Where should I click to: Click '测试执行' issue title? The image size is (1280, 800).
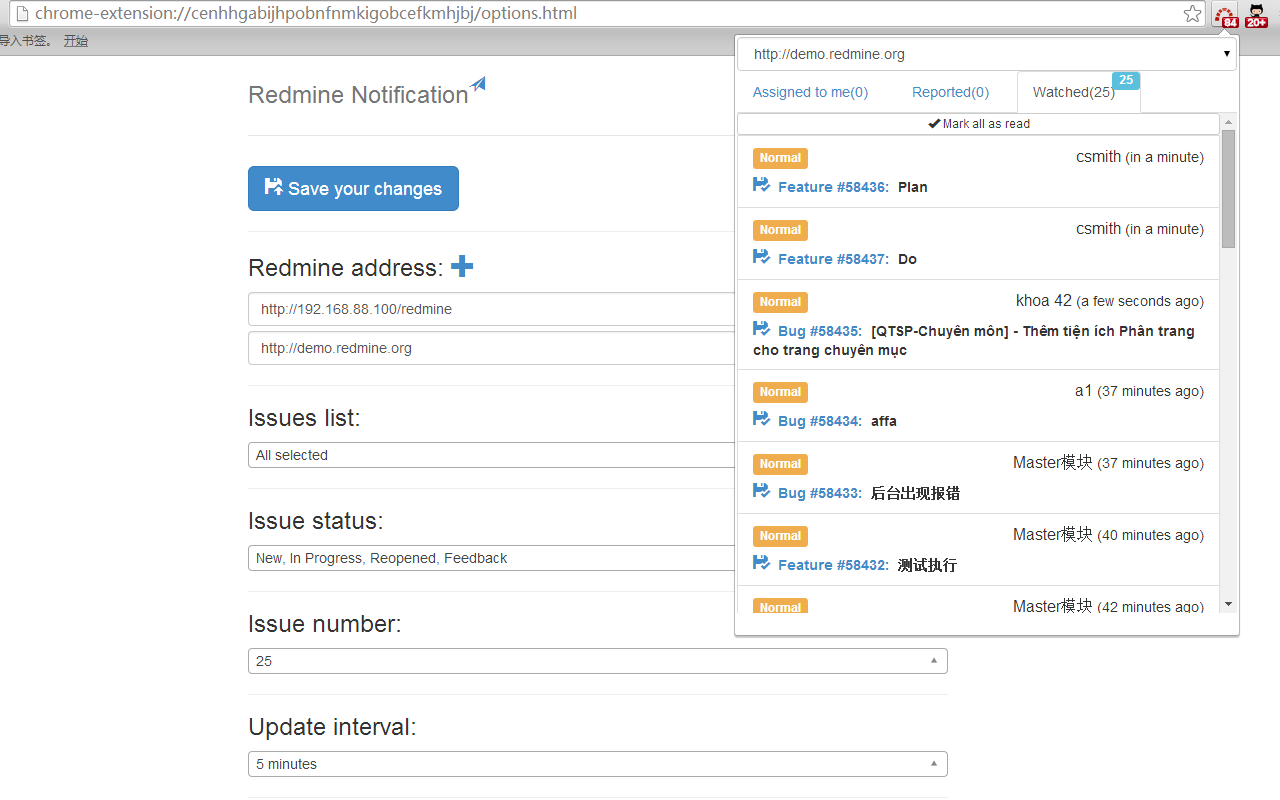click(x=927, y=565)
